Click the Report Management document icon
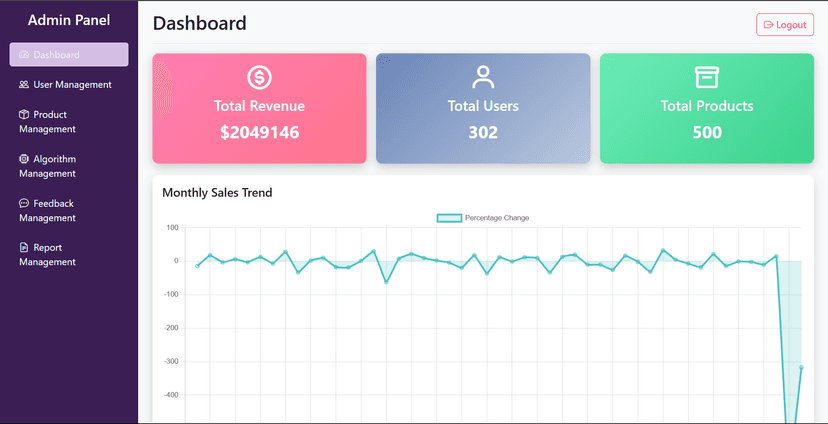 point(24,248)
